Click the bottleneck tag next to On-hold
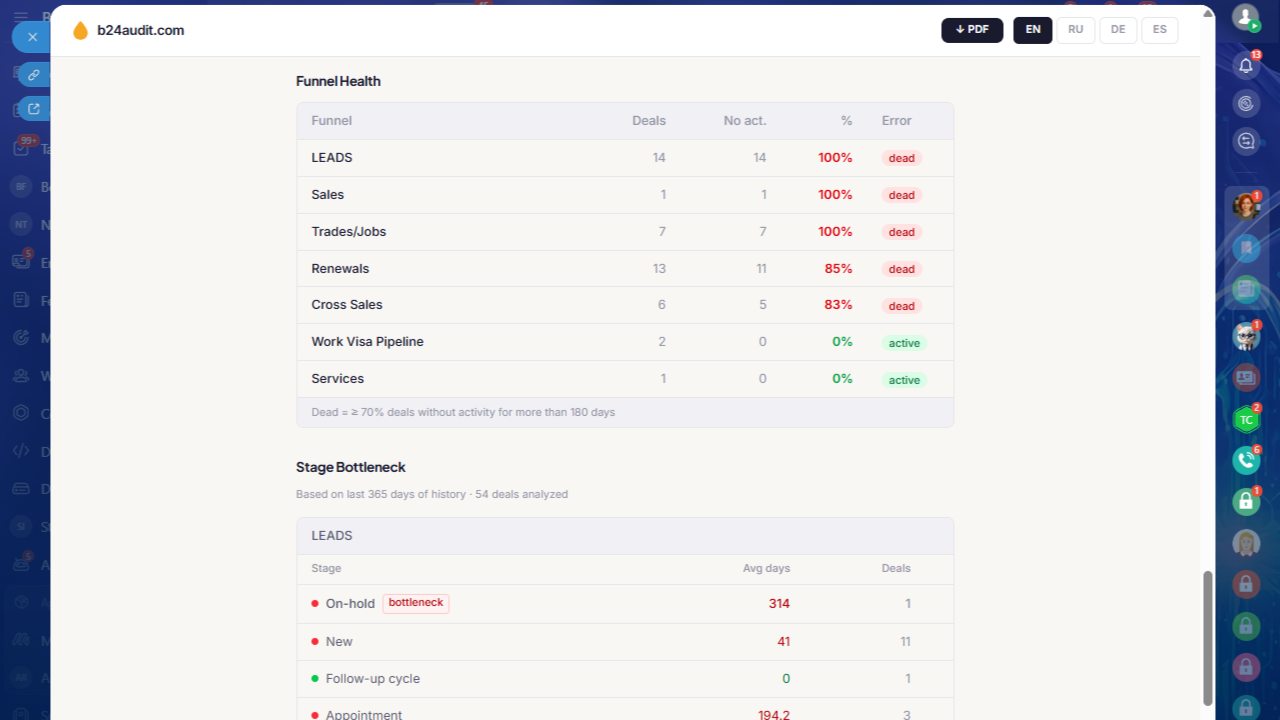The height and width of the screenshot is (720, 1280). (x=416, y=603)
